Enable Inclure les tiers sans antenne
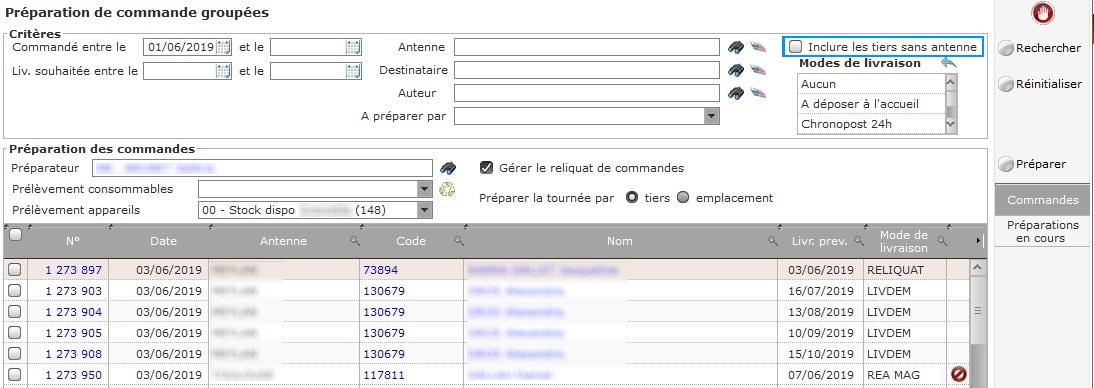The image size is (1094, 388). (795, 47)
